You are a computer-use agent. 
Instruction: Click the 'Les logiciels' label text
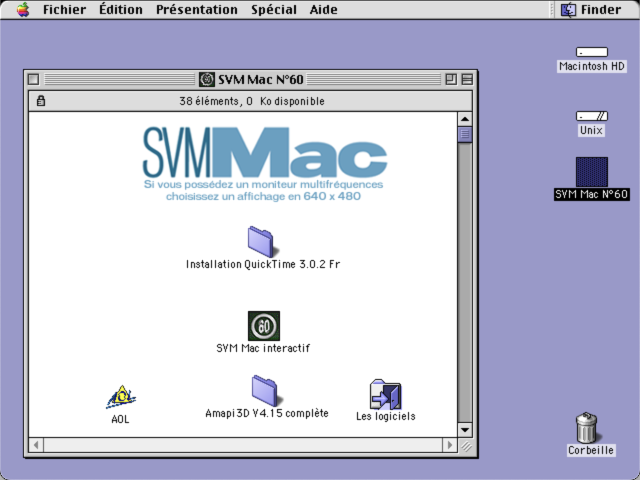pyautogui.click(x=386, y=416)
